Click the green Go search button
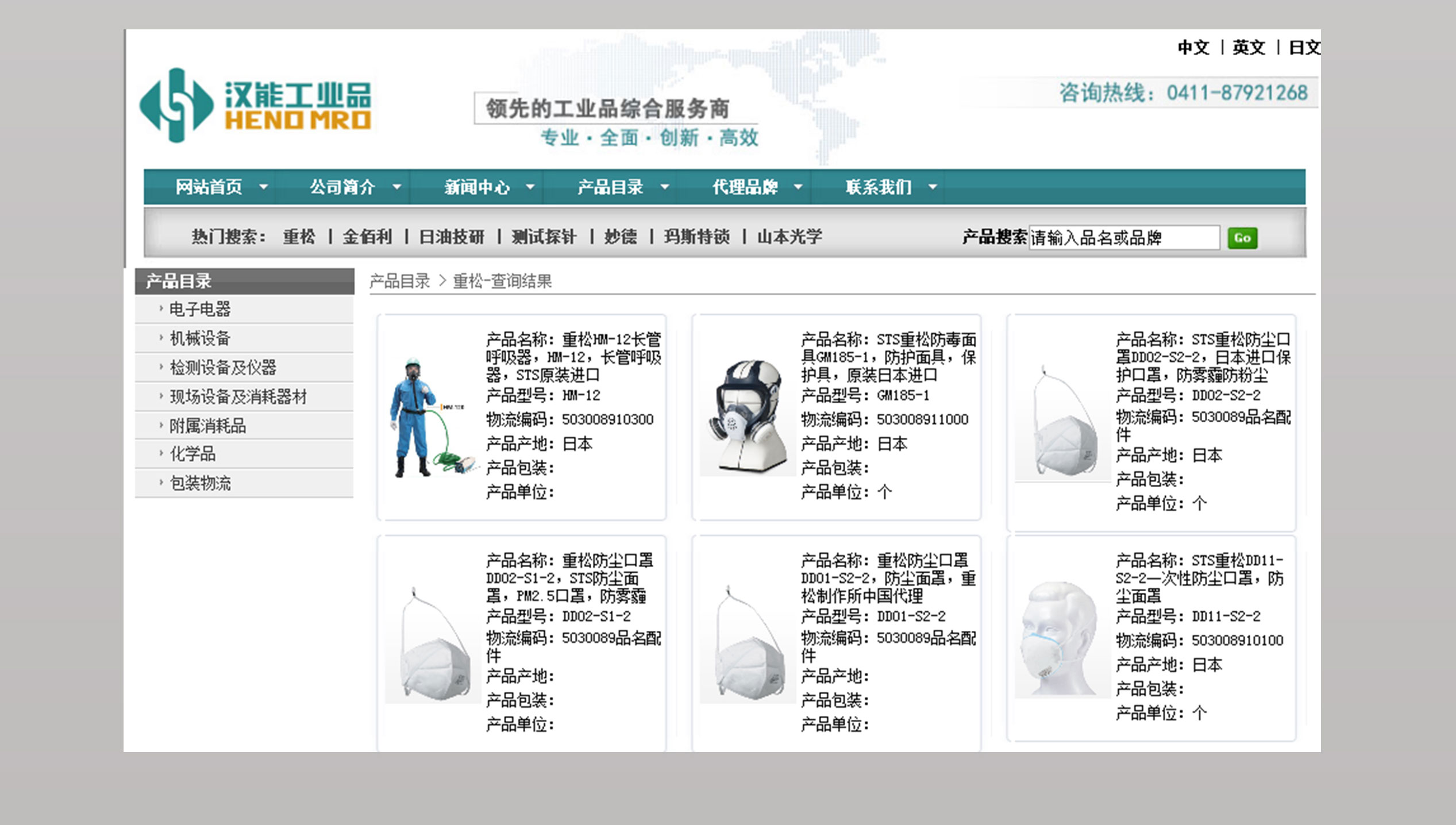Viewport: 1456px width, 825px height. point(1242,238)
